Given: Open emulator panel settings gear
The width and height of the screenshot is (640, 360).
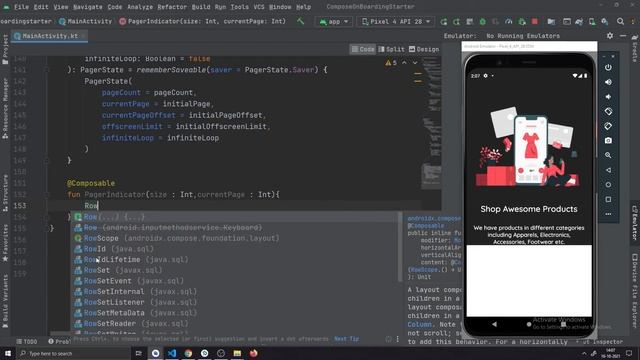Looking at the screenshot, I should pyautogui.click(x=610, y=36).
